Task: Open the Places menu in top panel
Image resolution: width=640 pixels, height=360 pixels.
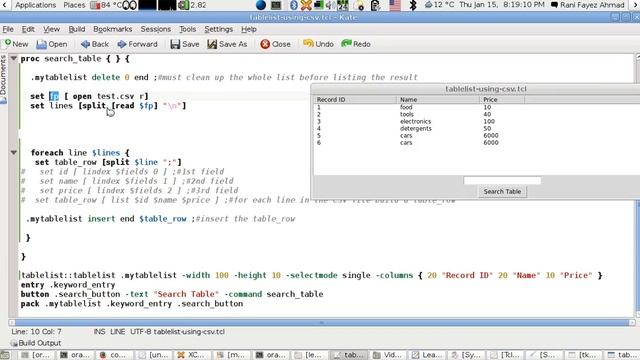Action: [74, 5]
